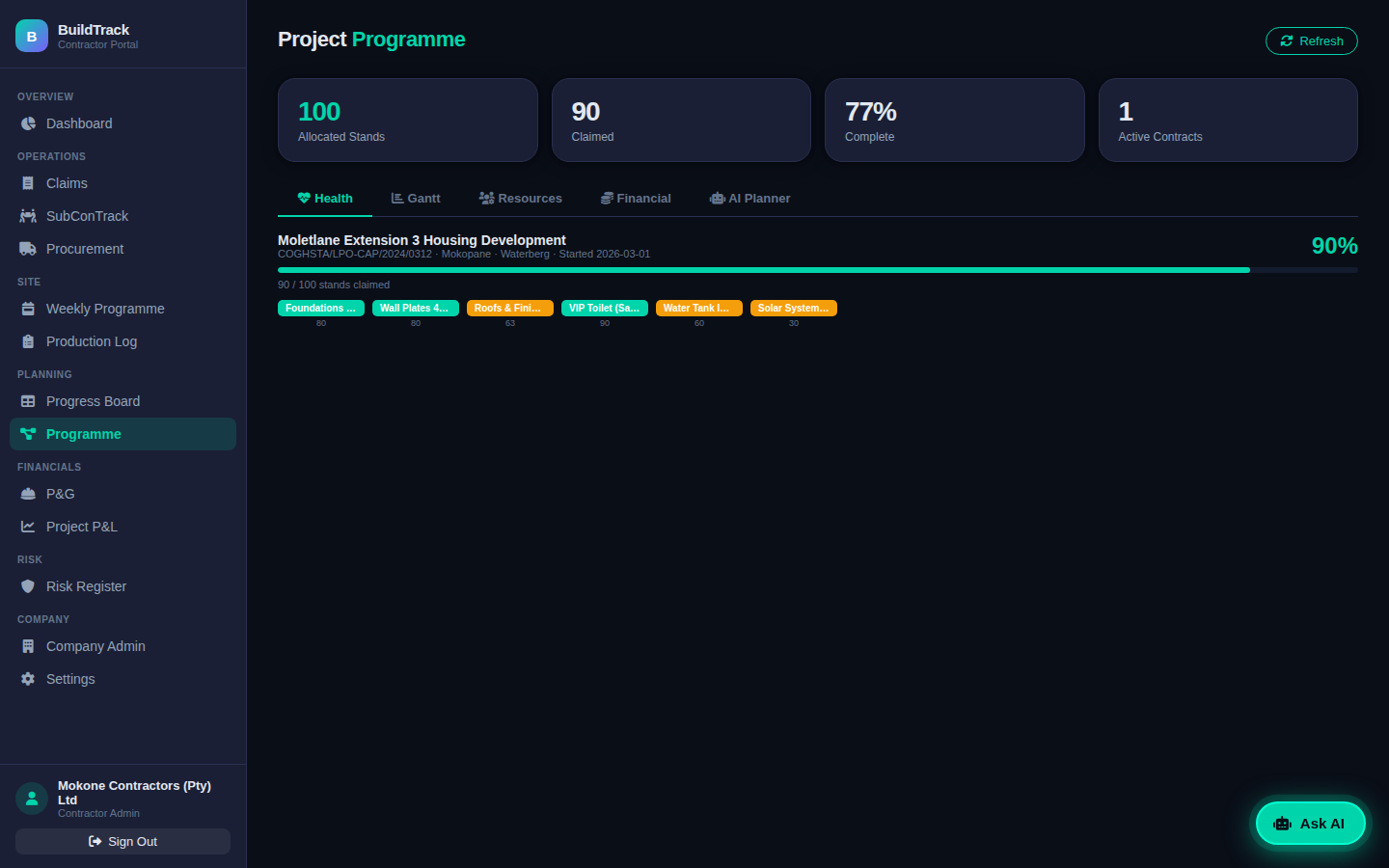Open the Ask AI assistant

(x=1310, y=824)
